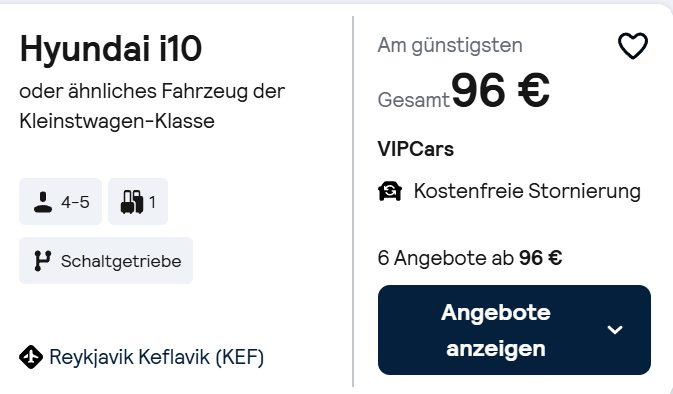Viewport: 673px width, 394px height.
Task: Click the manual gearbox icon
Action: [42, 261]
